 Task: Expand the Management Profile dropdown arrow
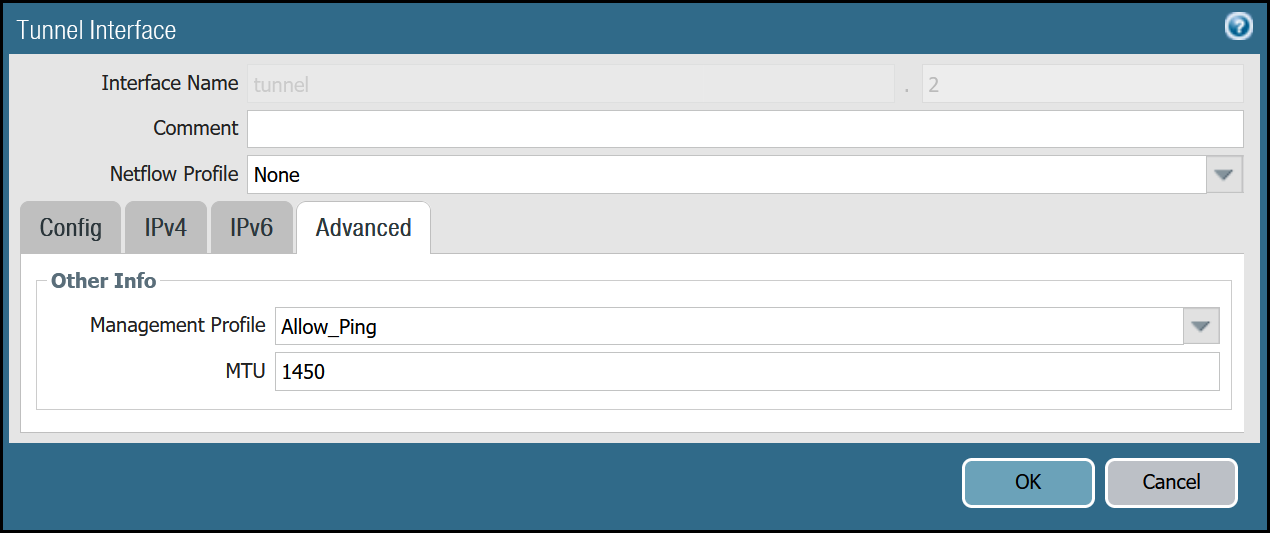pyautogui.click(x=1201, y=326)
